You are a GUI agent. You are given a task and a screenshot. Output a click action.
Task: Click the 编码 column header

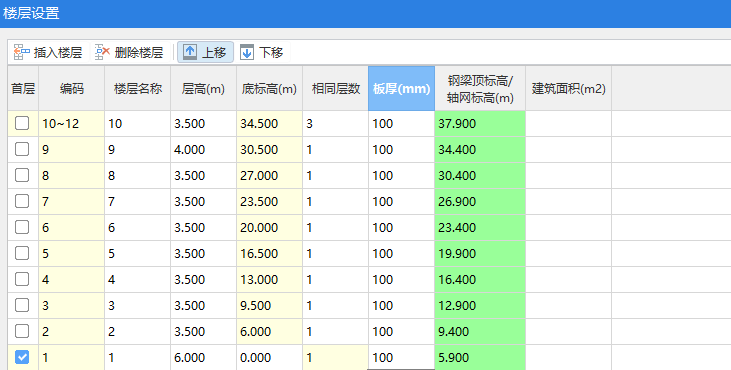tap(71, 89)
